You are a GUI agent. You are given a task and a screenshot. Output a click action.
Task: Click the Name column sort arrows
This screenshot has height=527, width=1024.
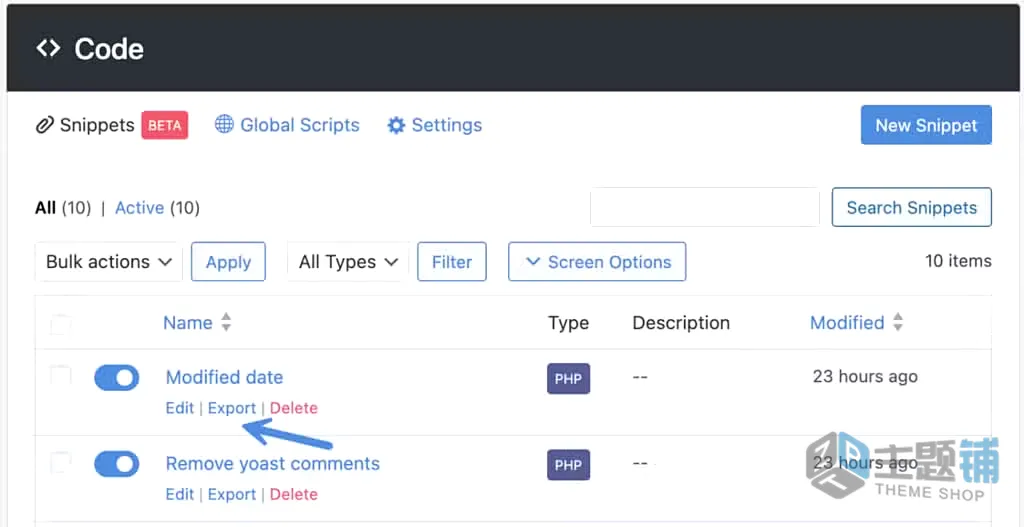click(226, 322)
